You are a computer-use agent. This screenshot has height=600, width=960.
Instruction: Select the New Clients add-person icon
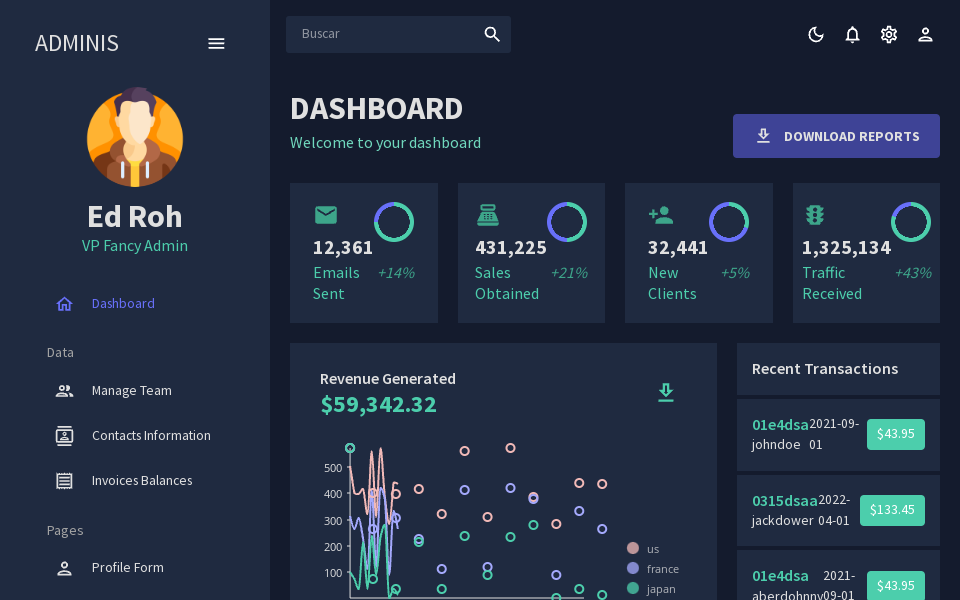click(661, 215)
